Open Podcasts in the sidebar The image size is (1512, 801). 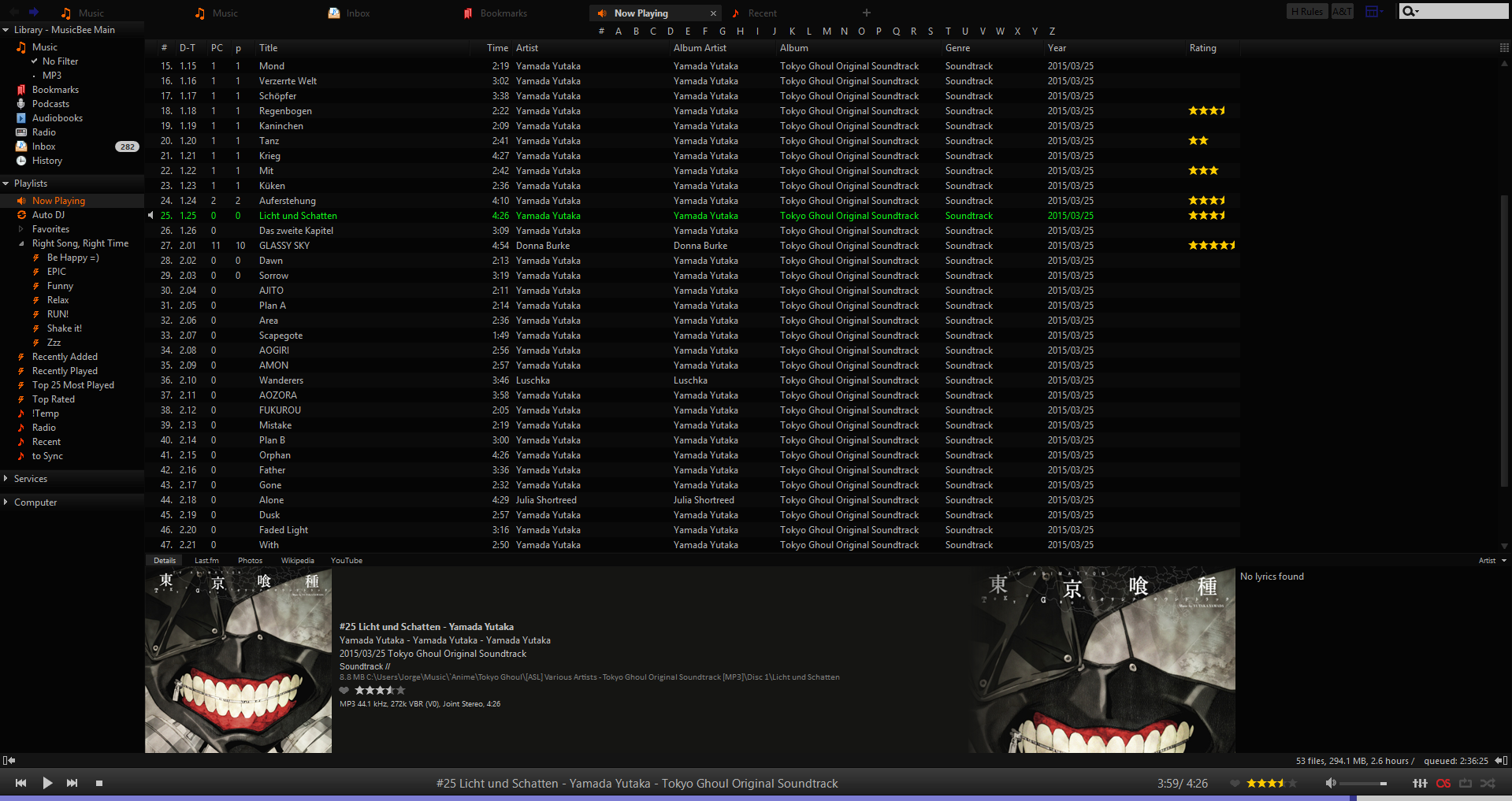[50, 104]
